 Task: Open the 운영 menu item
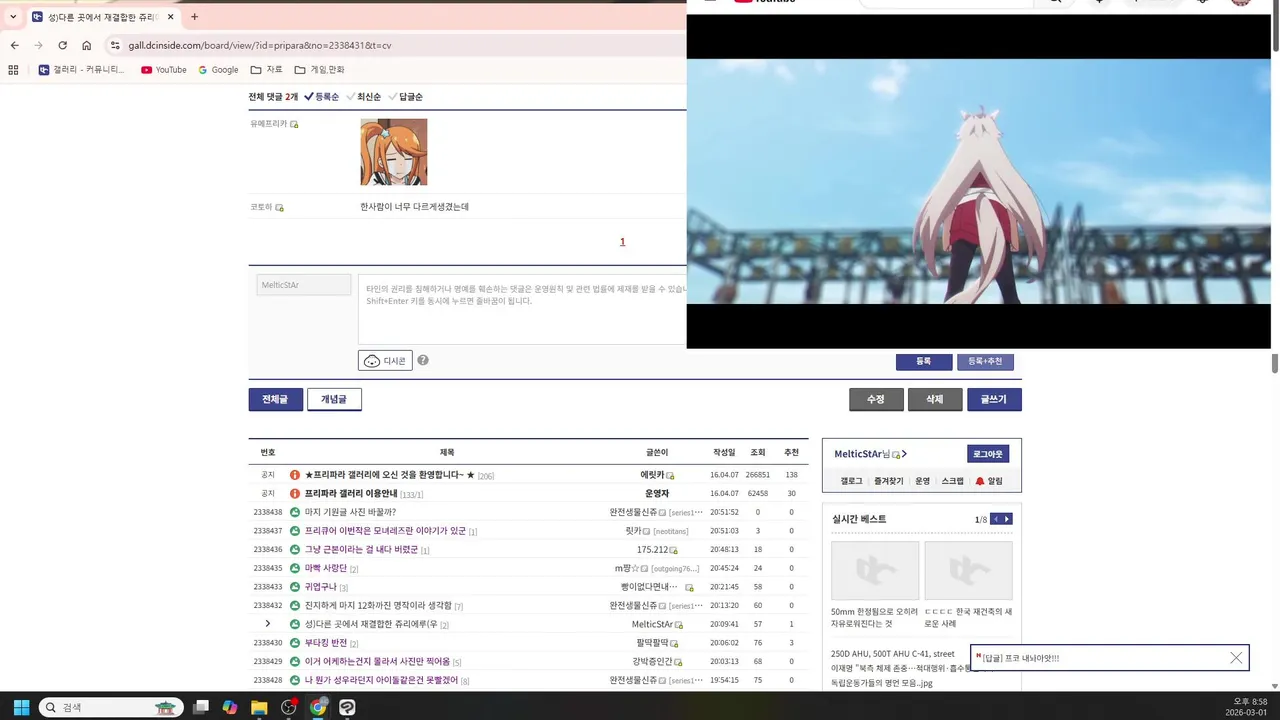(x=922, y=481)
